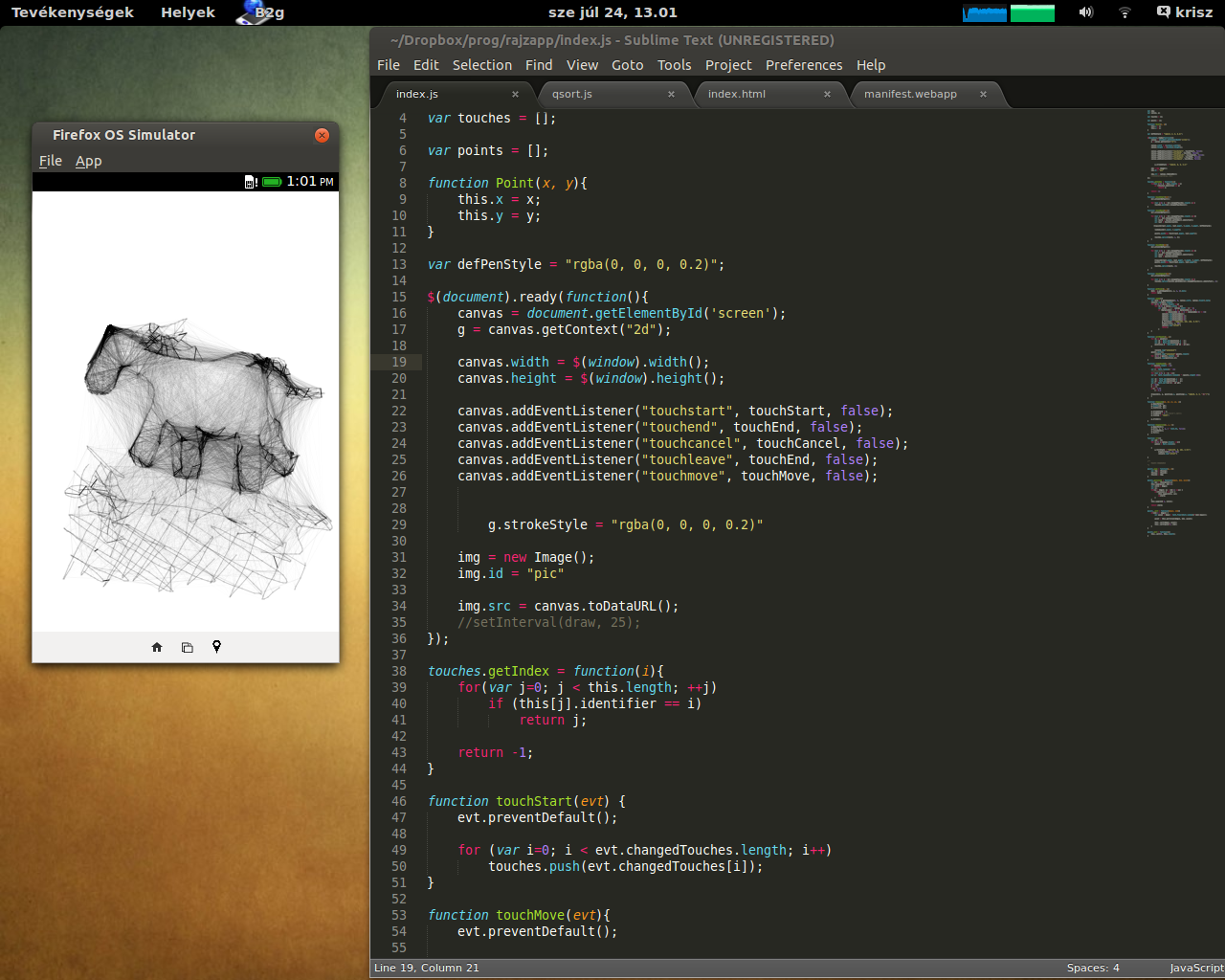Open the Tools menu

click(x=674, y=65)
